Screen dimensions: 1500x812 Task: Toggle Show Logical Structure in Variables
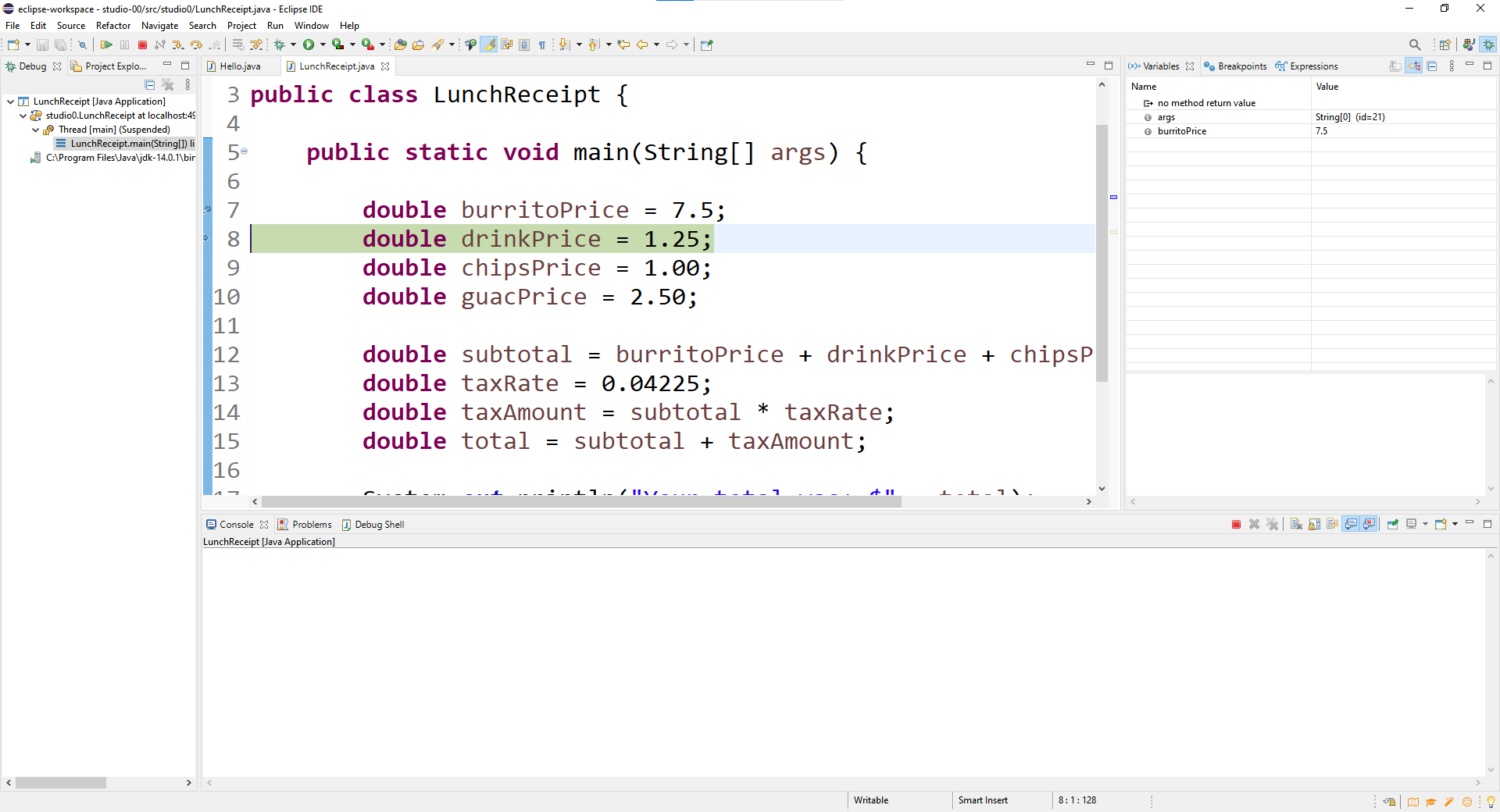pyautogui.click(x=1414, y=66)
